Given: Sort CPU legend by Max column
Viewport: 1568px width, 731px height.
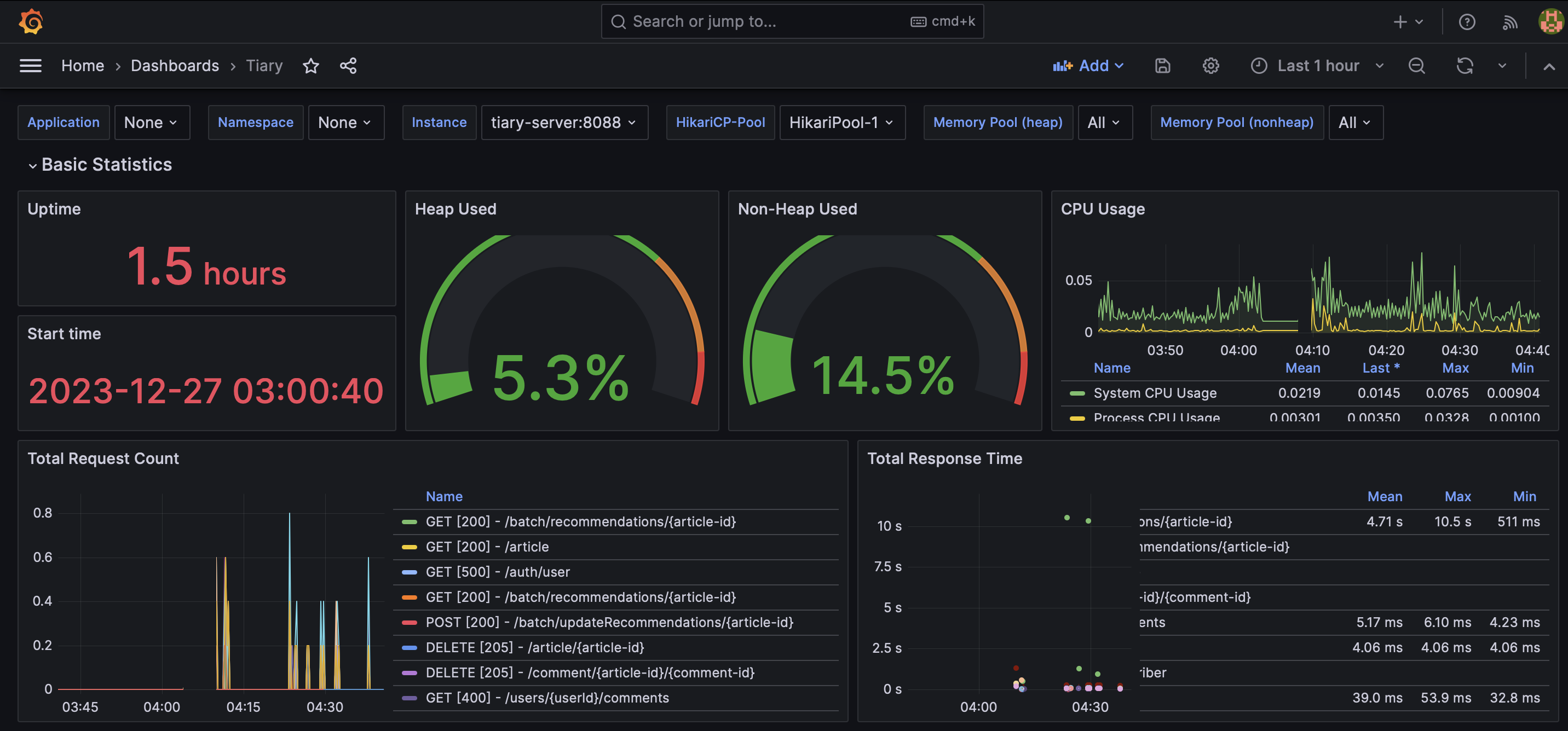Looking at the screenshot, I should pos(1455,368).
